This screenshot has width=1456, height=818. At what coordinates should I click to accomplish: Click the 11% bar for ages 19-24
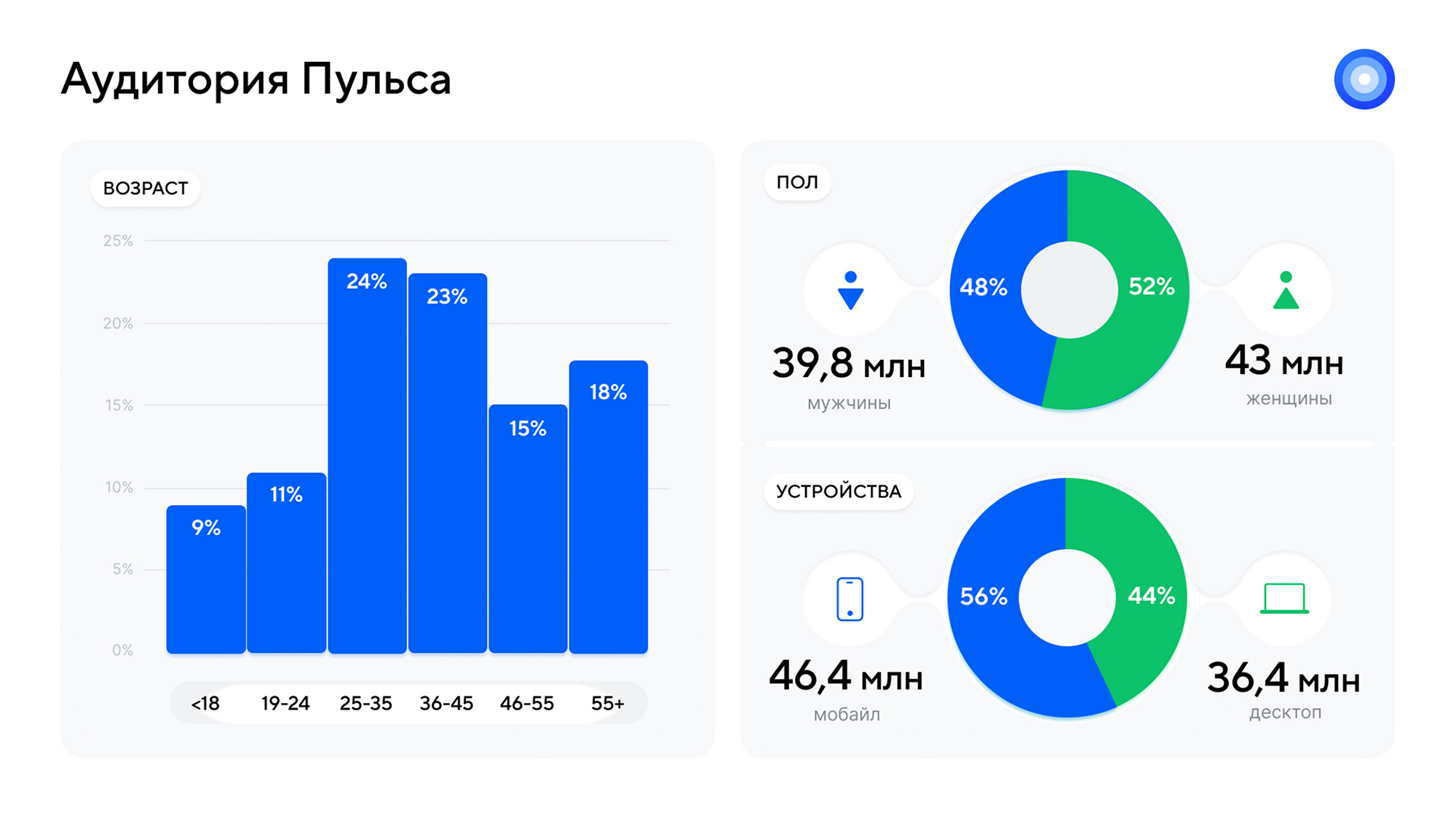coord(286,563)
